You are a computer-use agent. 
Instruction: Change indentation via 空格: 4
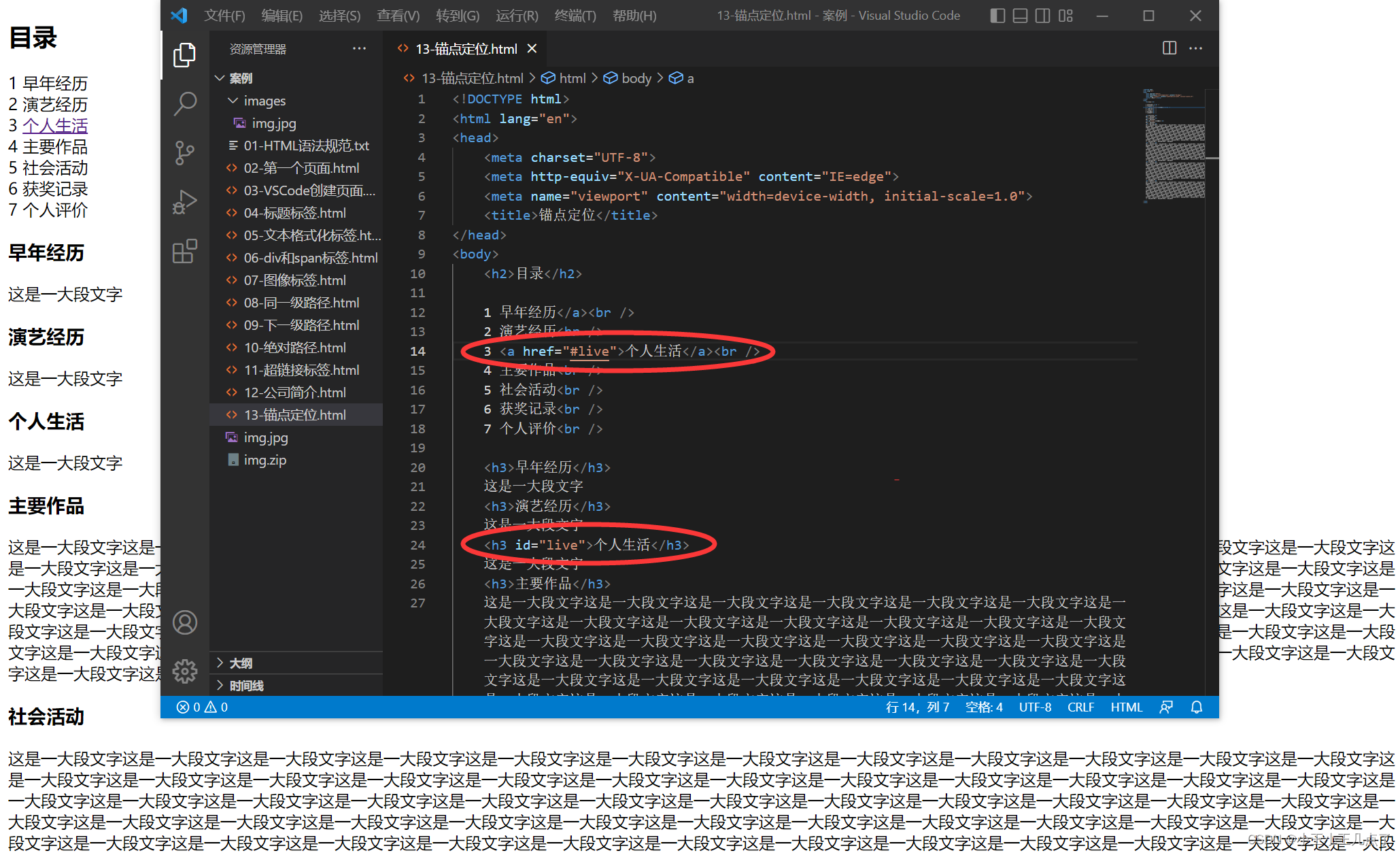(984, 707)
